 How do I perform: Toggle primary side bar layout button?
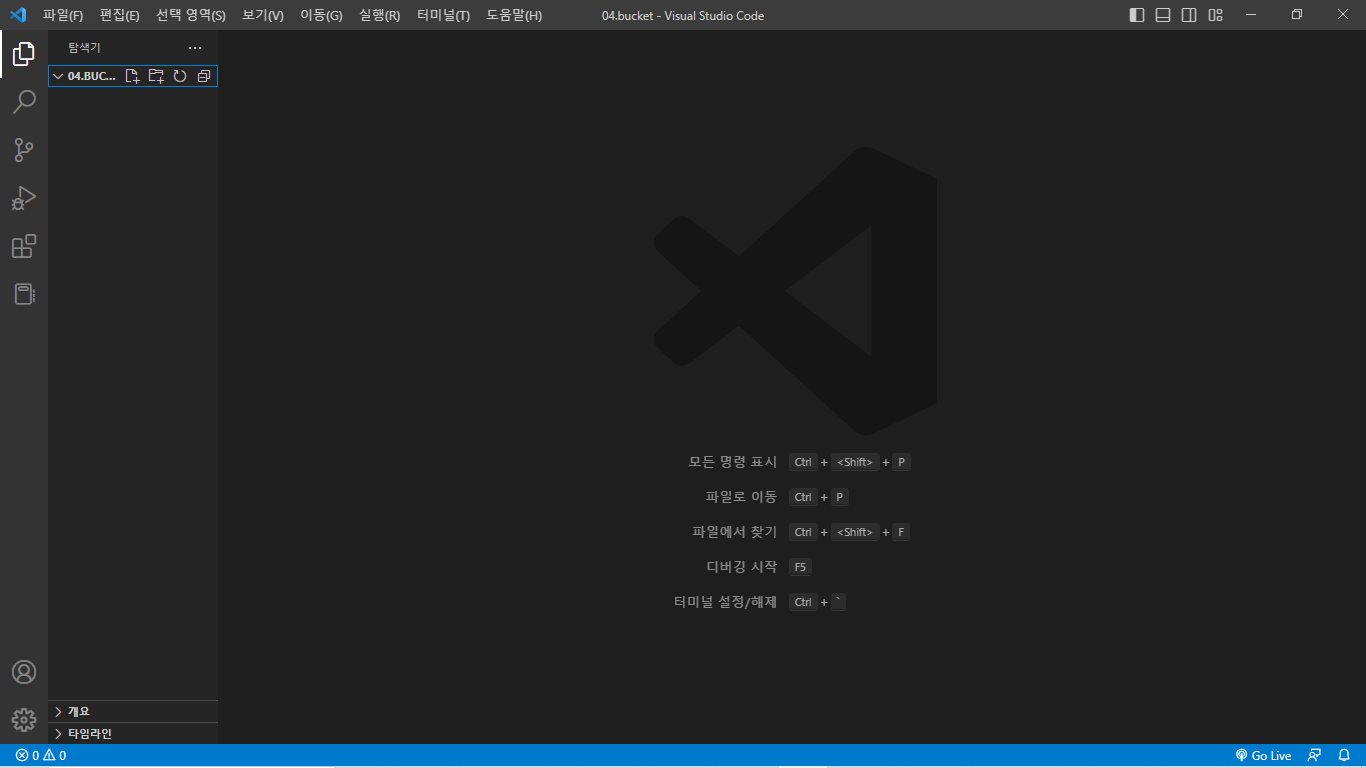(1137, 15)
